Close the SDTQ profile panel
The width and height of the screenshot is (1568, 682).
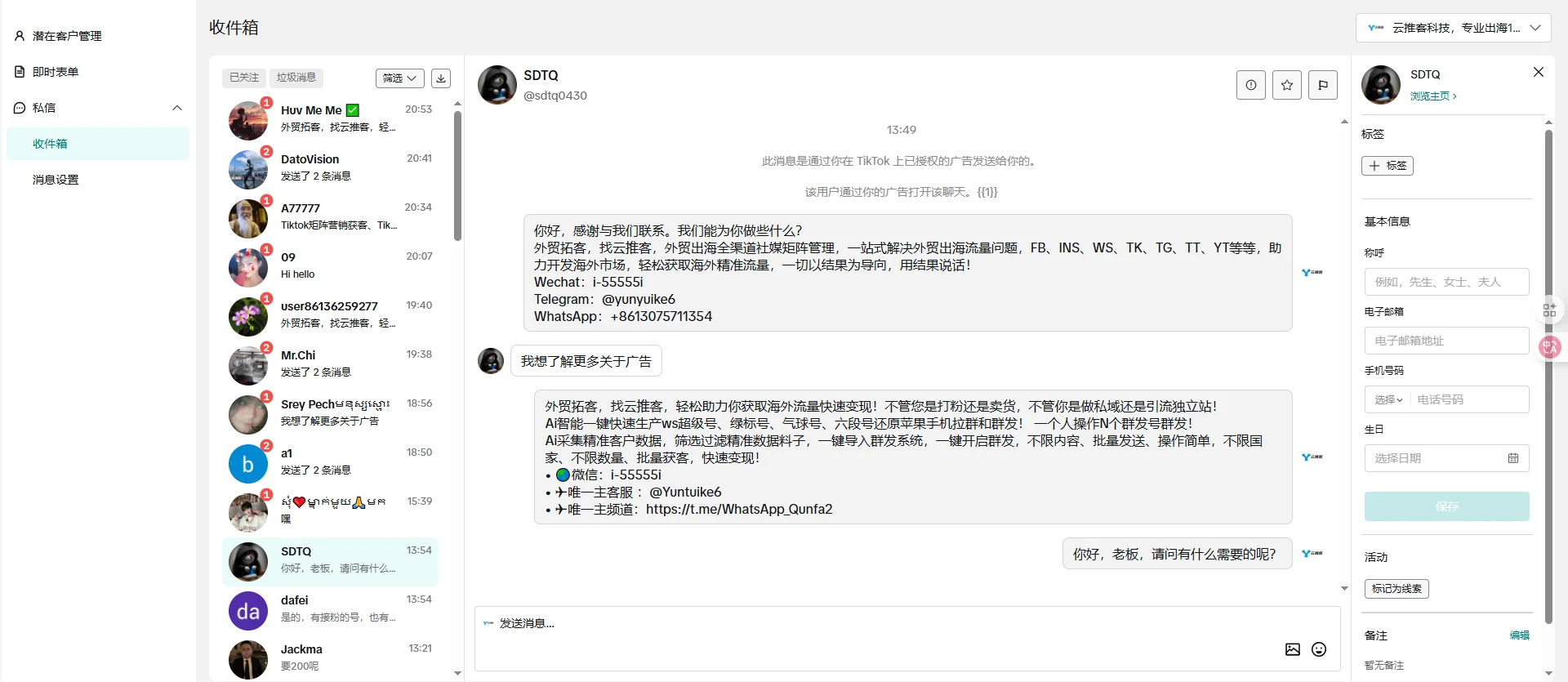[1539, 72]
